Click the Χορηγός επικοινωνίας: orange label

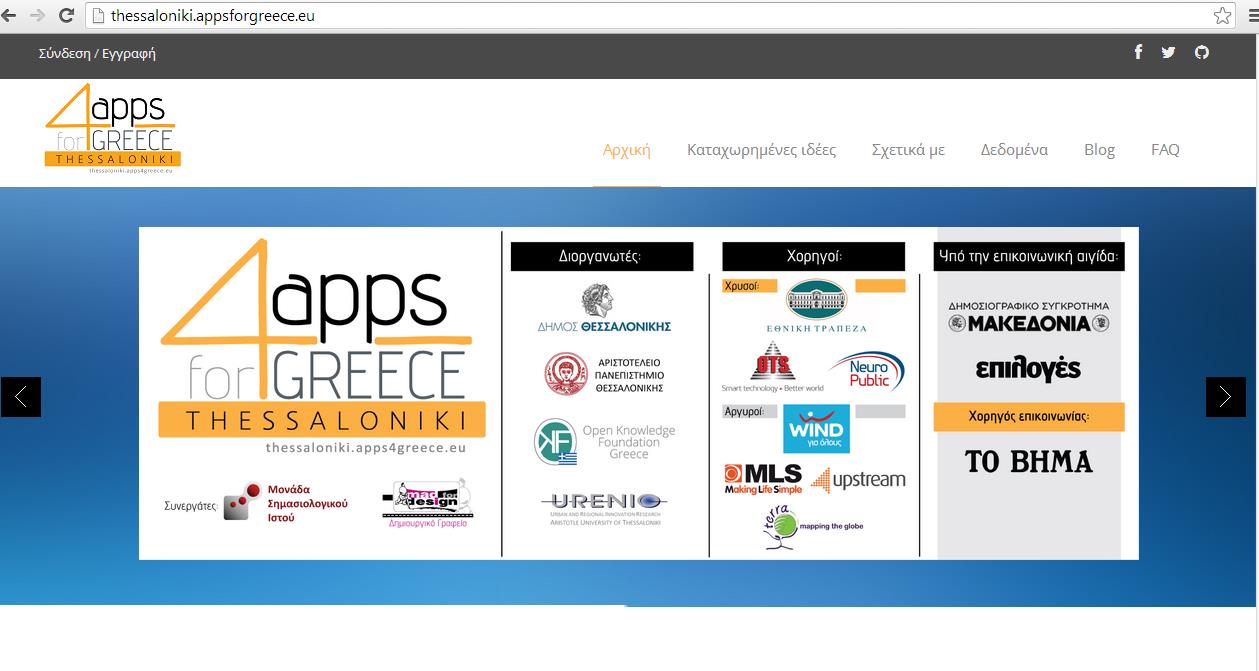(x=1029, y=417)
